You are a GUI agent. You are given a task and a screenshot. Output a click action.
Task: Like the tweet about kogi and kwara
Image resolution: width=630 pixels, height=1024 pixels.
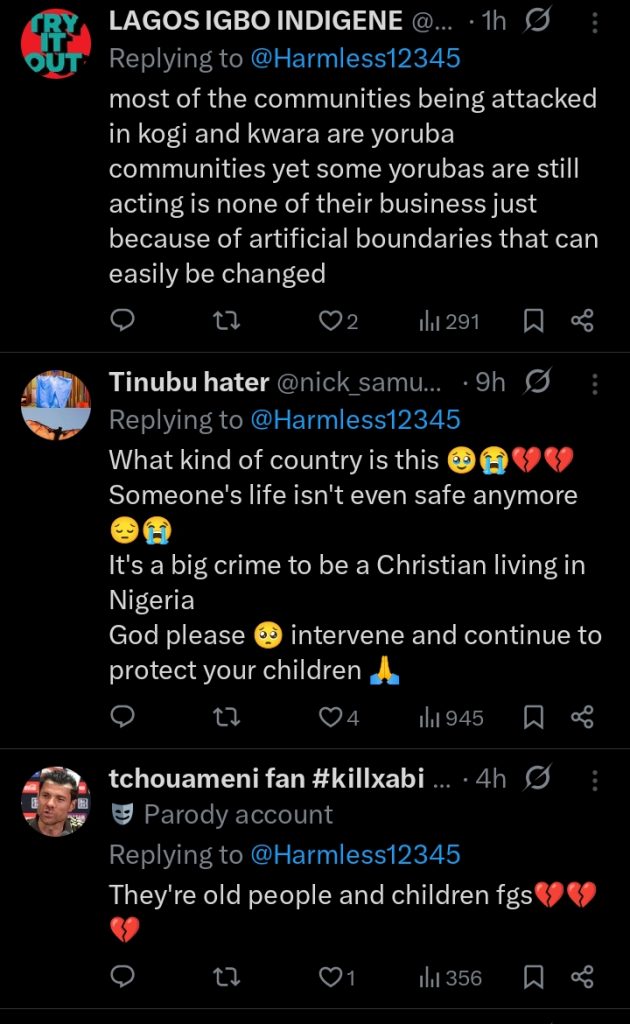coord(330,321)
